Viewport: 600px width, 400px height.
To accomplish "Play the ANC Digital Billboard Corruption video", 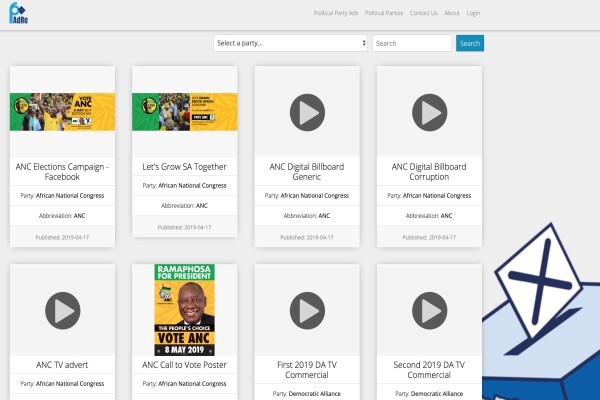I will (x=429, y=113).
